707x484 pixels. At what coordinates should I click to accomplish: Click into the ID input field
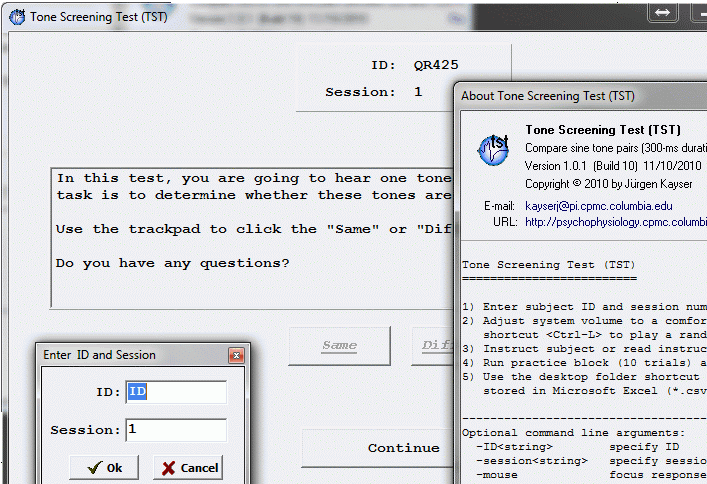click(x=176, y=392)
